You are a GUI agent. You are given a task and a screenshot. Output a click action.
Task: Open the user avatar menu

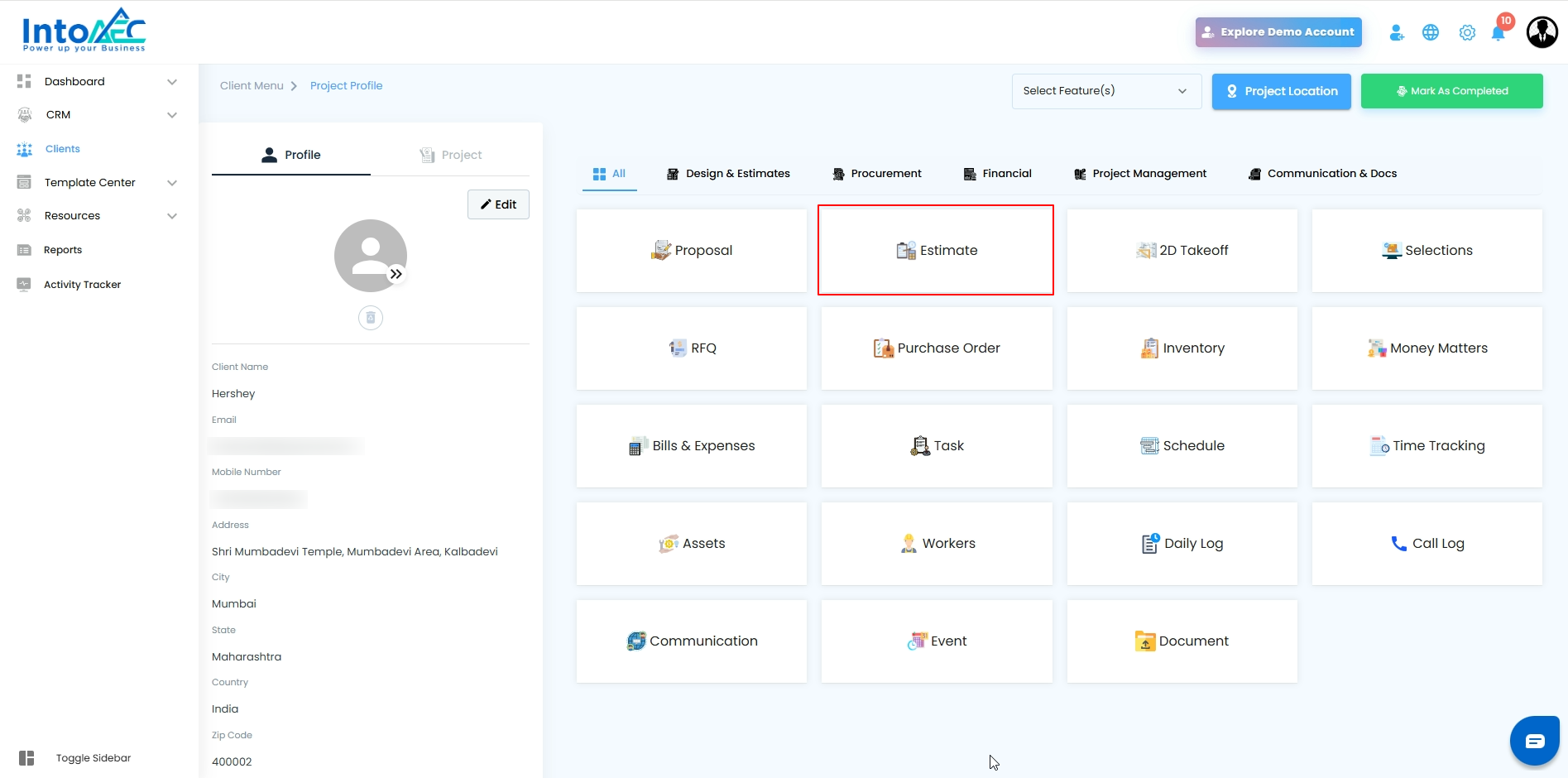click(1542, 32)
